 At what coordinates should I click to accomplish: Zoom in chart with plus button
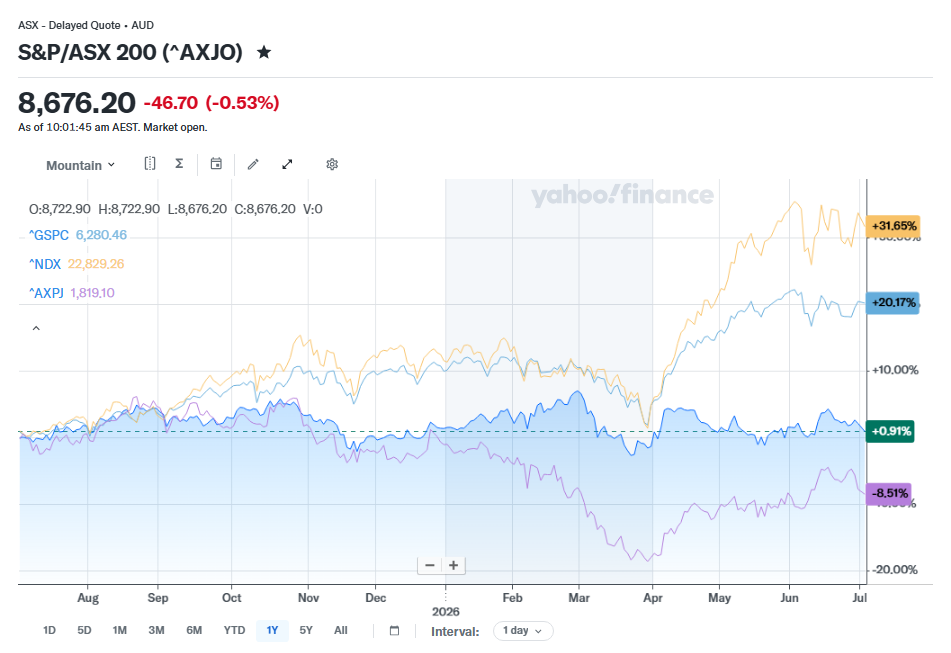click(453, 565)
